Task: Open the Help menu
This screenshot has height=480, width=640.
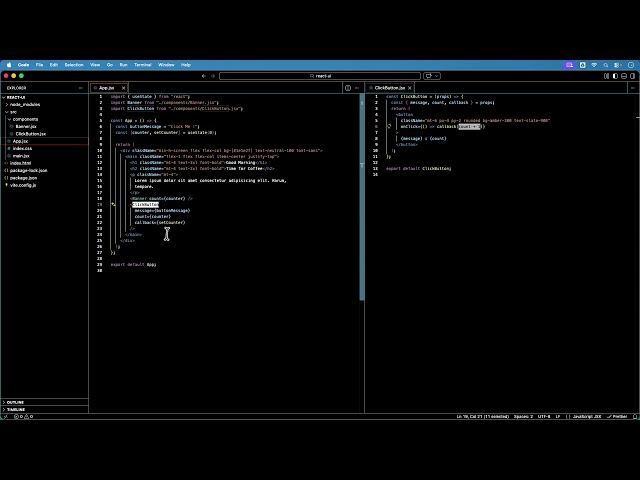Action: [186, 65]
